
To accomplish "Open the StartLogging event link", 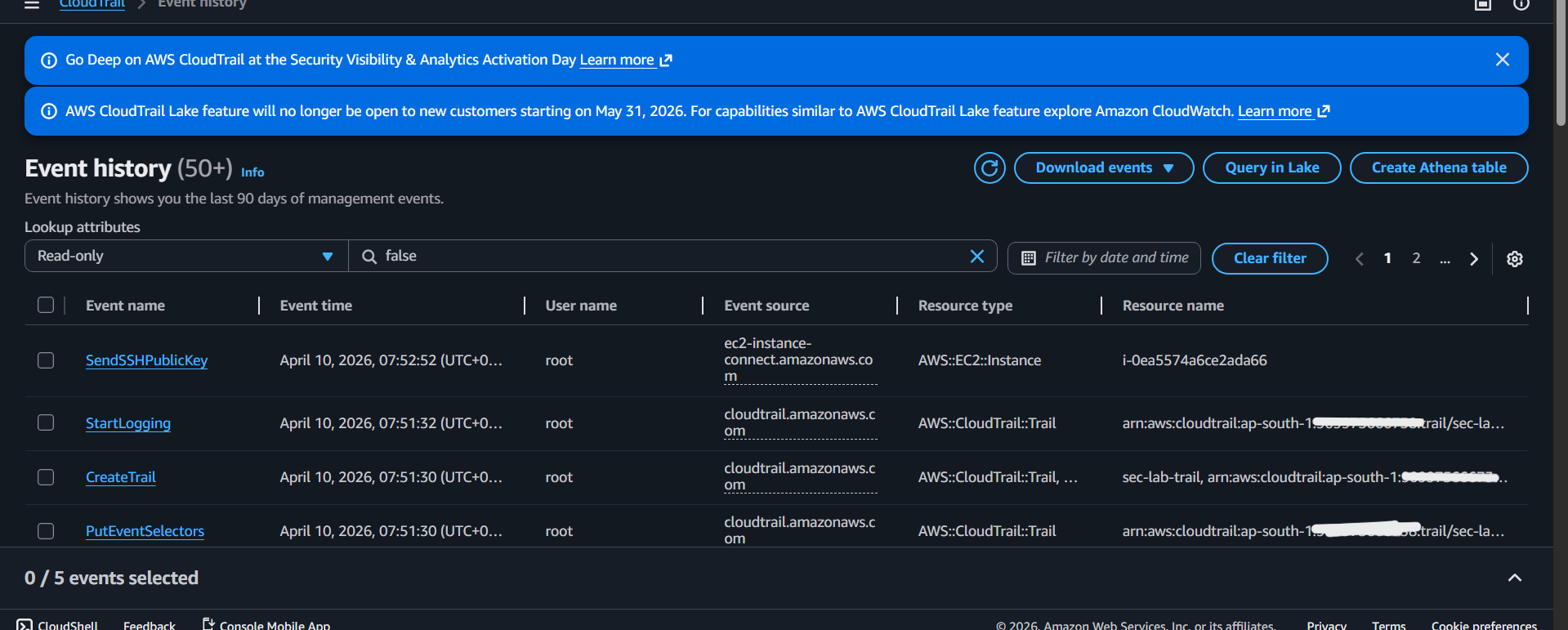I will [x=128, y=423].
